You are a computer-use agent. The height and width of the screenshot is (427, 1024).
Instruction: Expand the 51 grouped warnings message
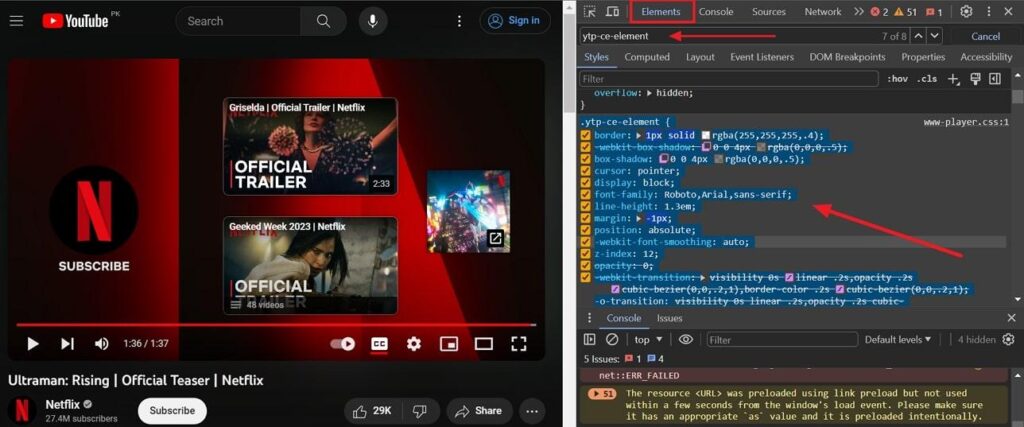(601, 394)
